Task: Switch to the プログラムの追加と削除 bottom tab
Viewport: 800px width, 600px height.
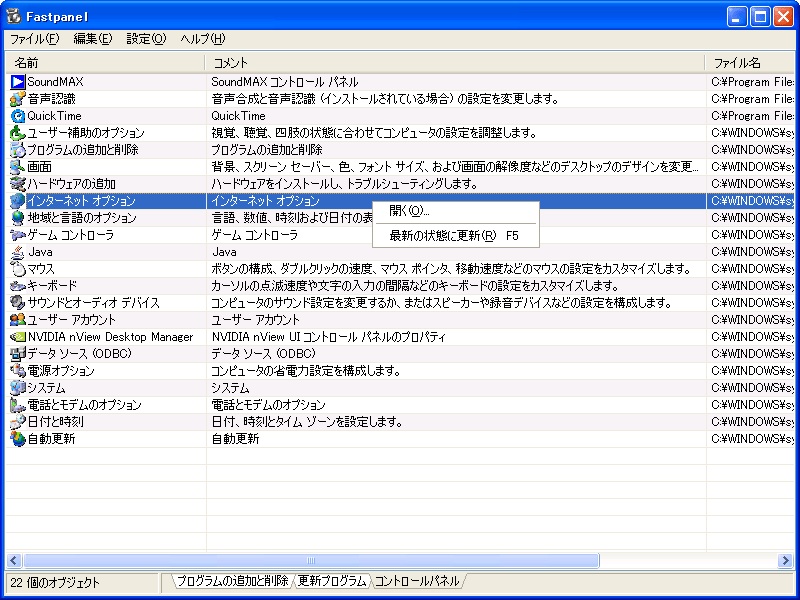Action: coord(232,581)
